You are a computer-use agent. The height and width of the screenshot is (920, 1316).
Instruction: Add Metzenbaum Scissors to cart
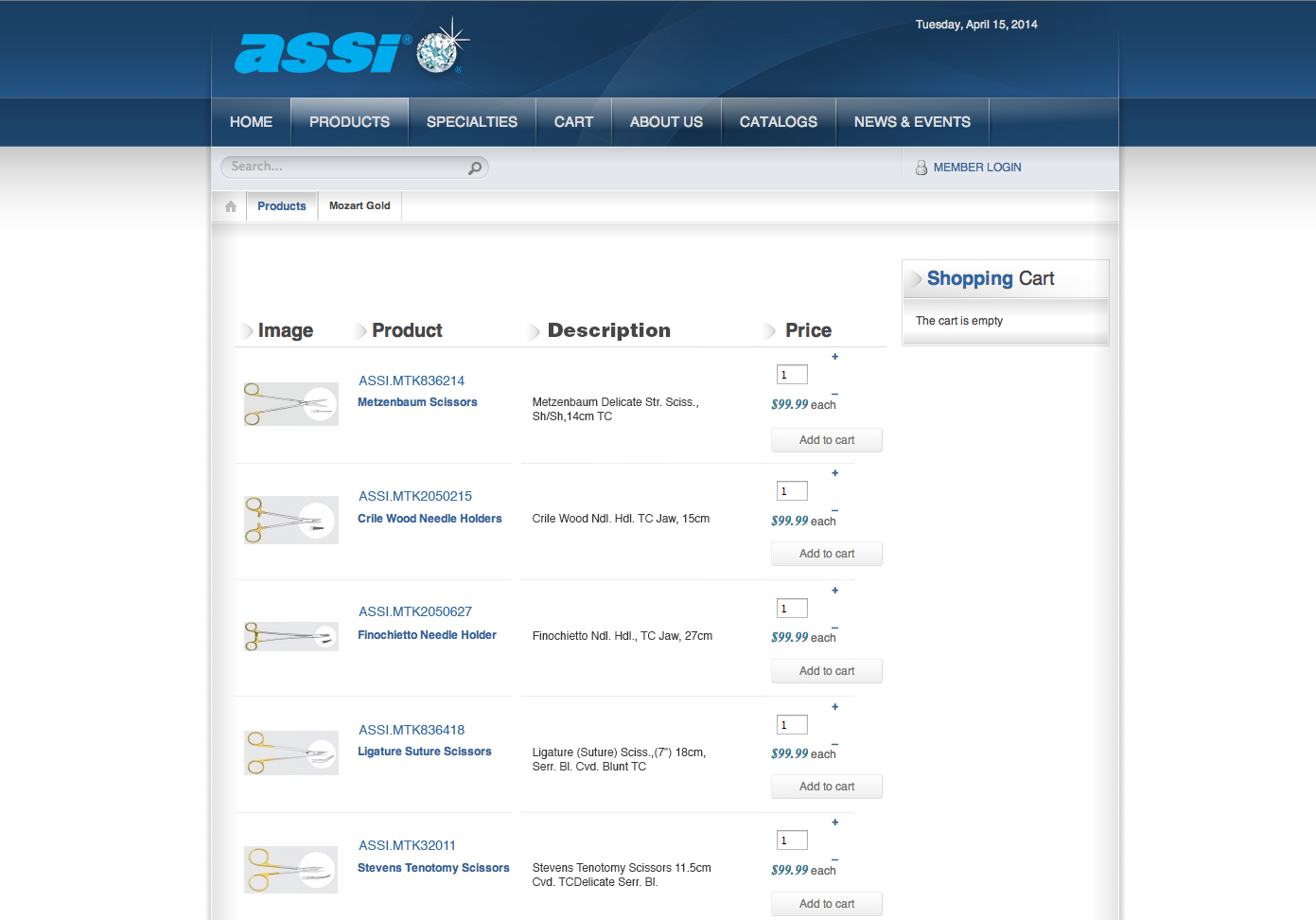(x=827, y=440)
